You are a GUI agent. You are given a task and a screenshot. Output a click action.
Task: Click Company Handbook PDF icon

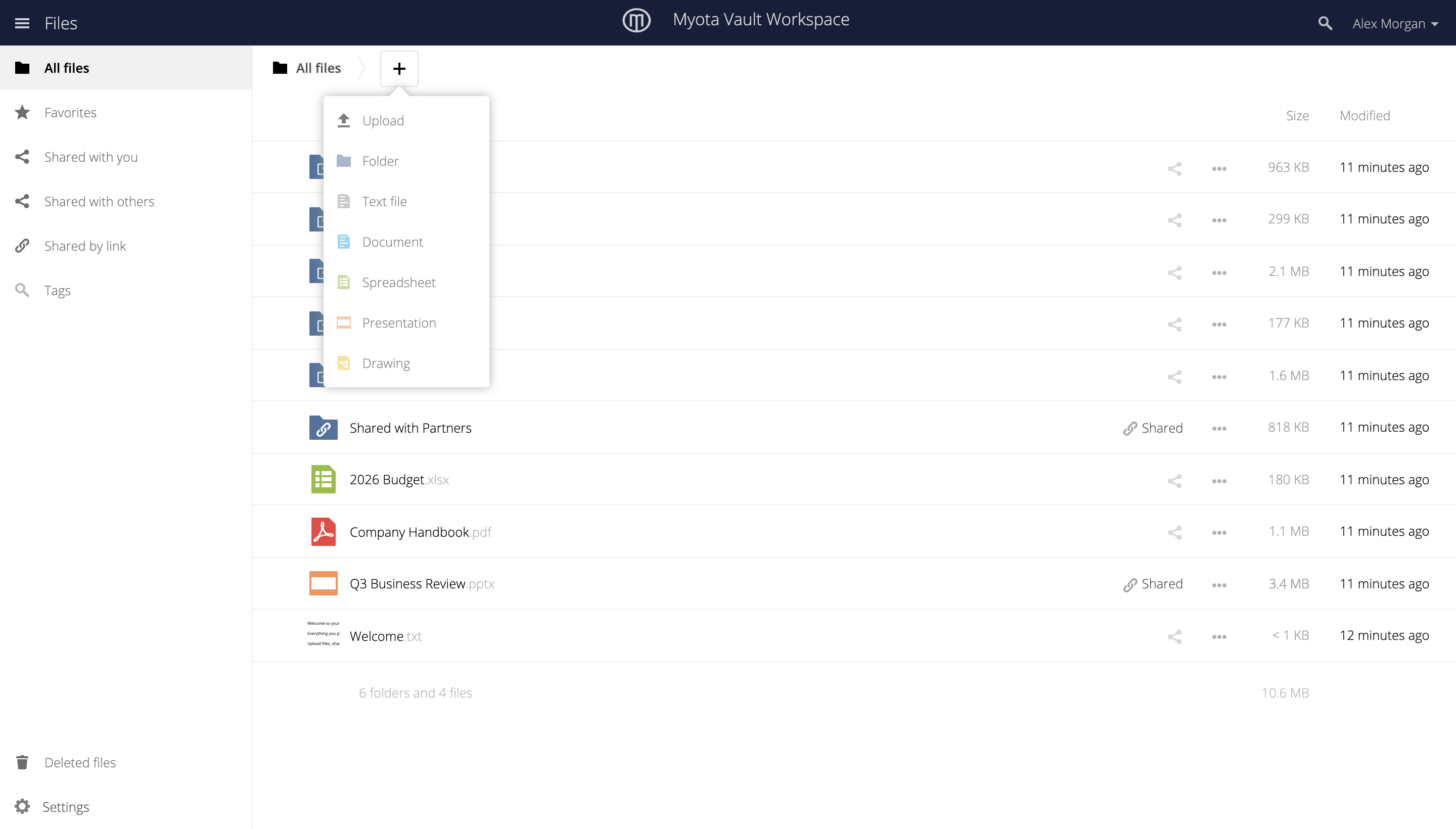[323, 532]
